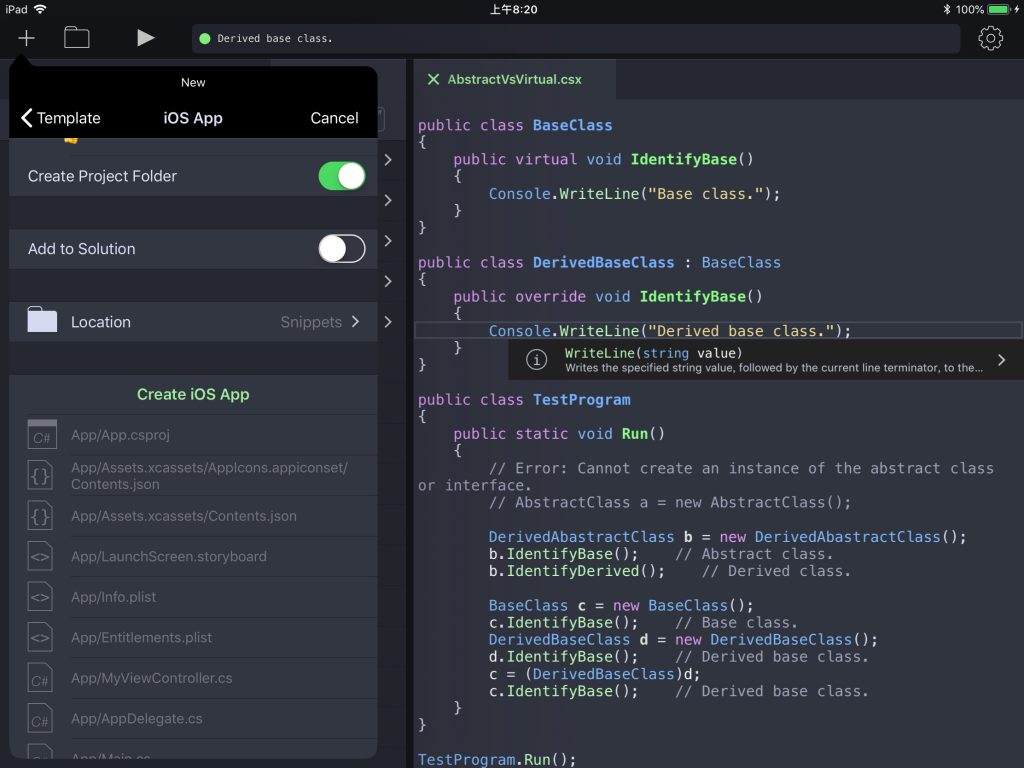
Task: Click BaseClass class name in code
Action: [572, 125]
